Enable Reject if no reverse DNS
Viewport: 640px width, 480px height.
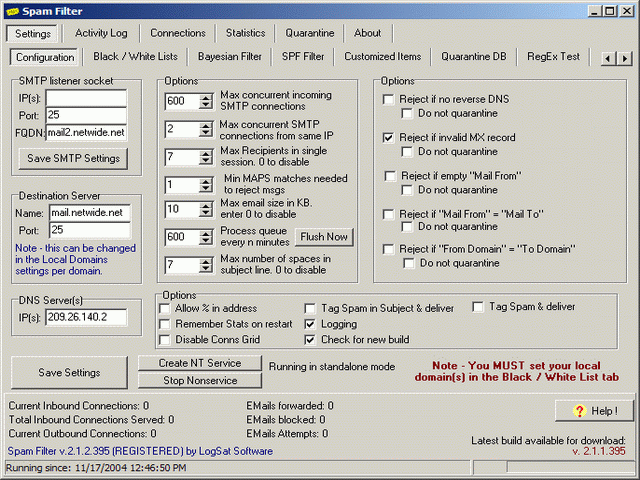(x=389, y=99)
